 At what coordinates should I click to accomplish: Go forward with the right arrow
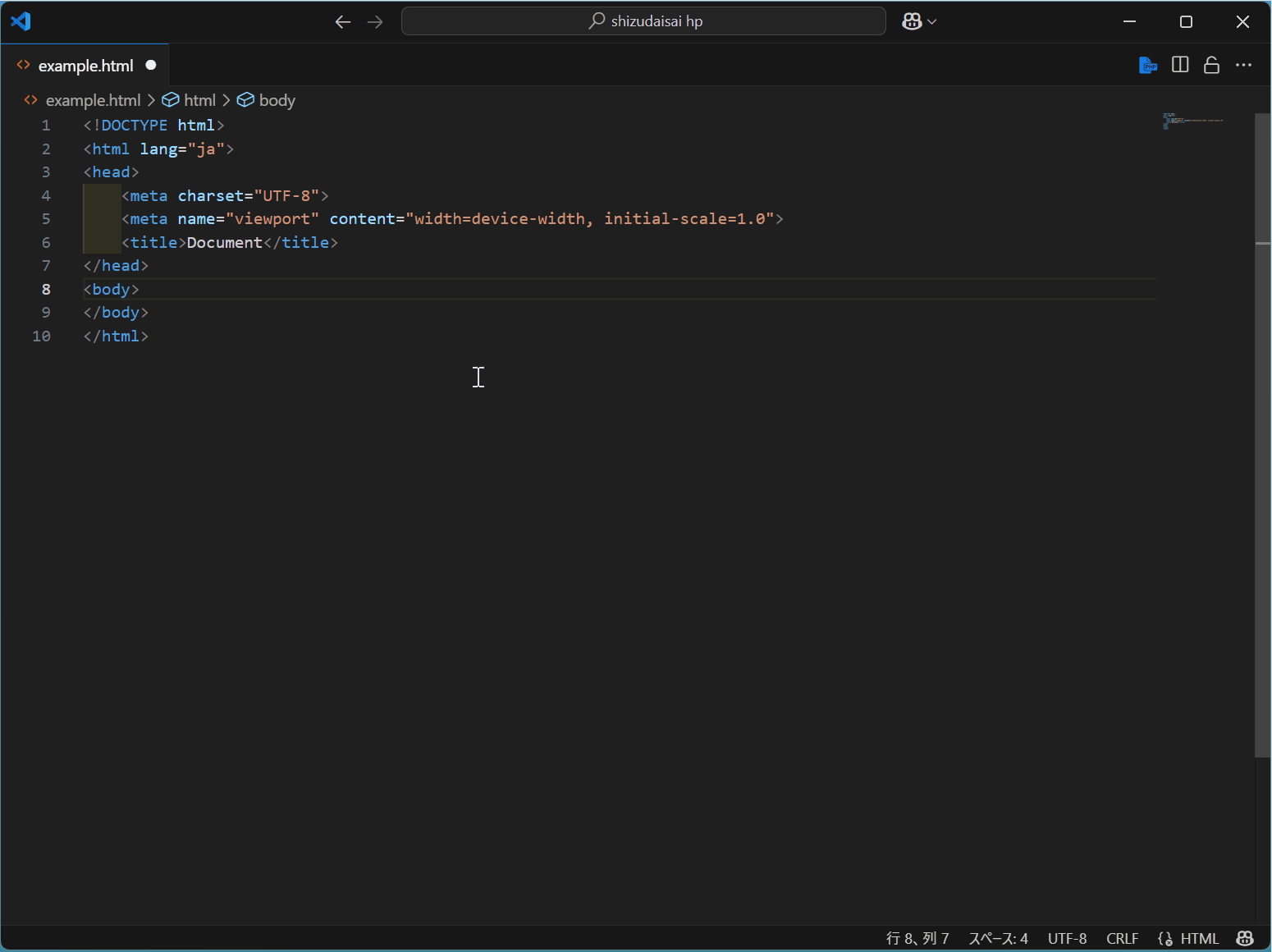coord(375,22)
